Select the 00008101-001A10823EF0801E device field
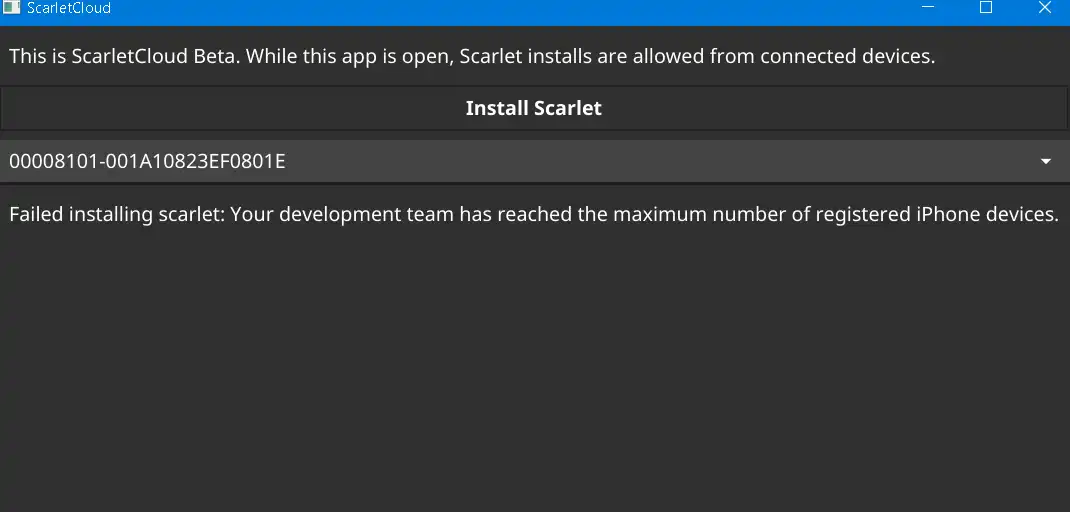This screenshot has height=512, width=1070. pyautogui.click(x=535, y=162)
